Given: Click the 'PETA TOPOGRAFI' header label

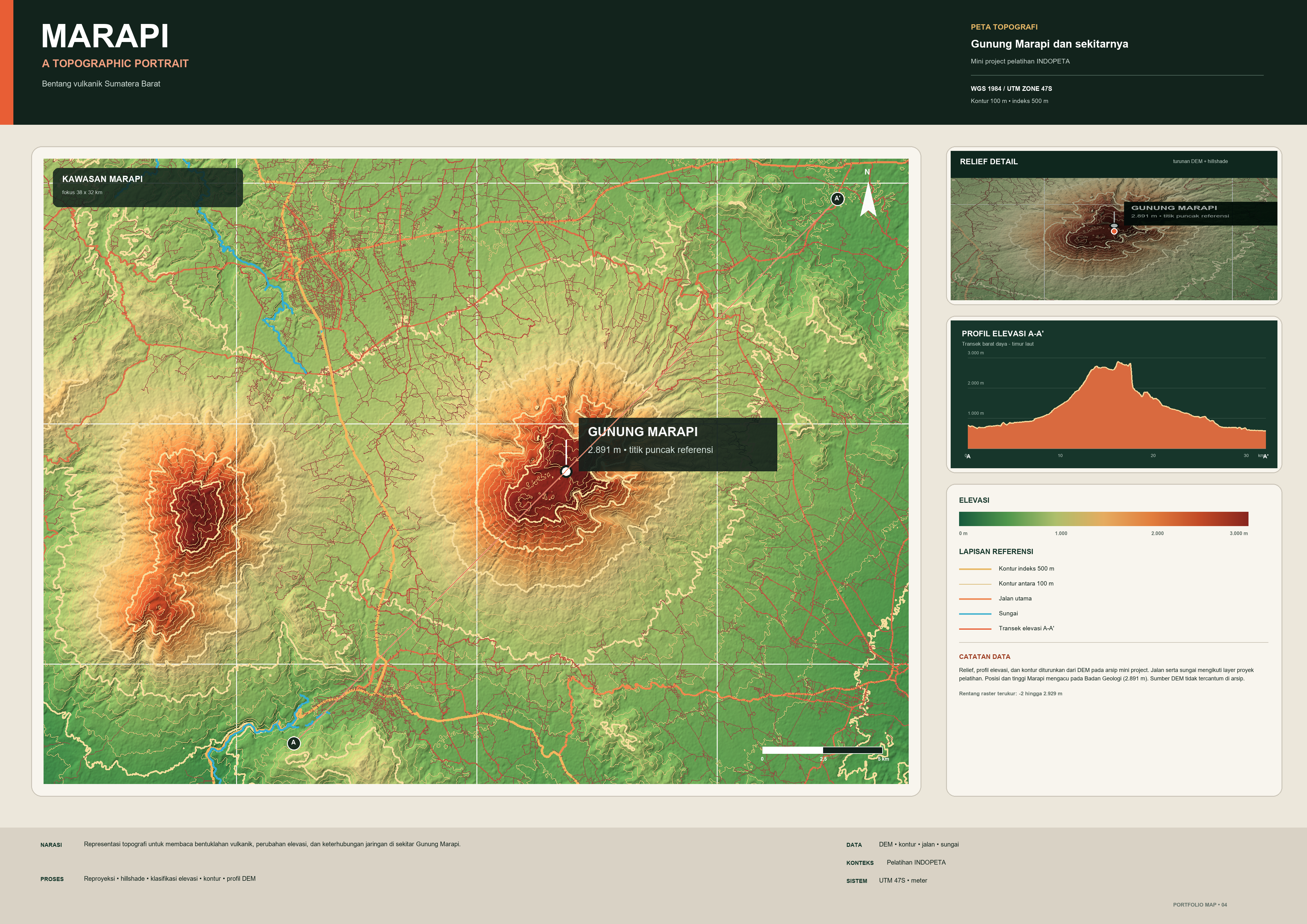Looking at the screenshot, I should [1004, 27].
